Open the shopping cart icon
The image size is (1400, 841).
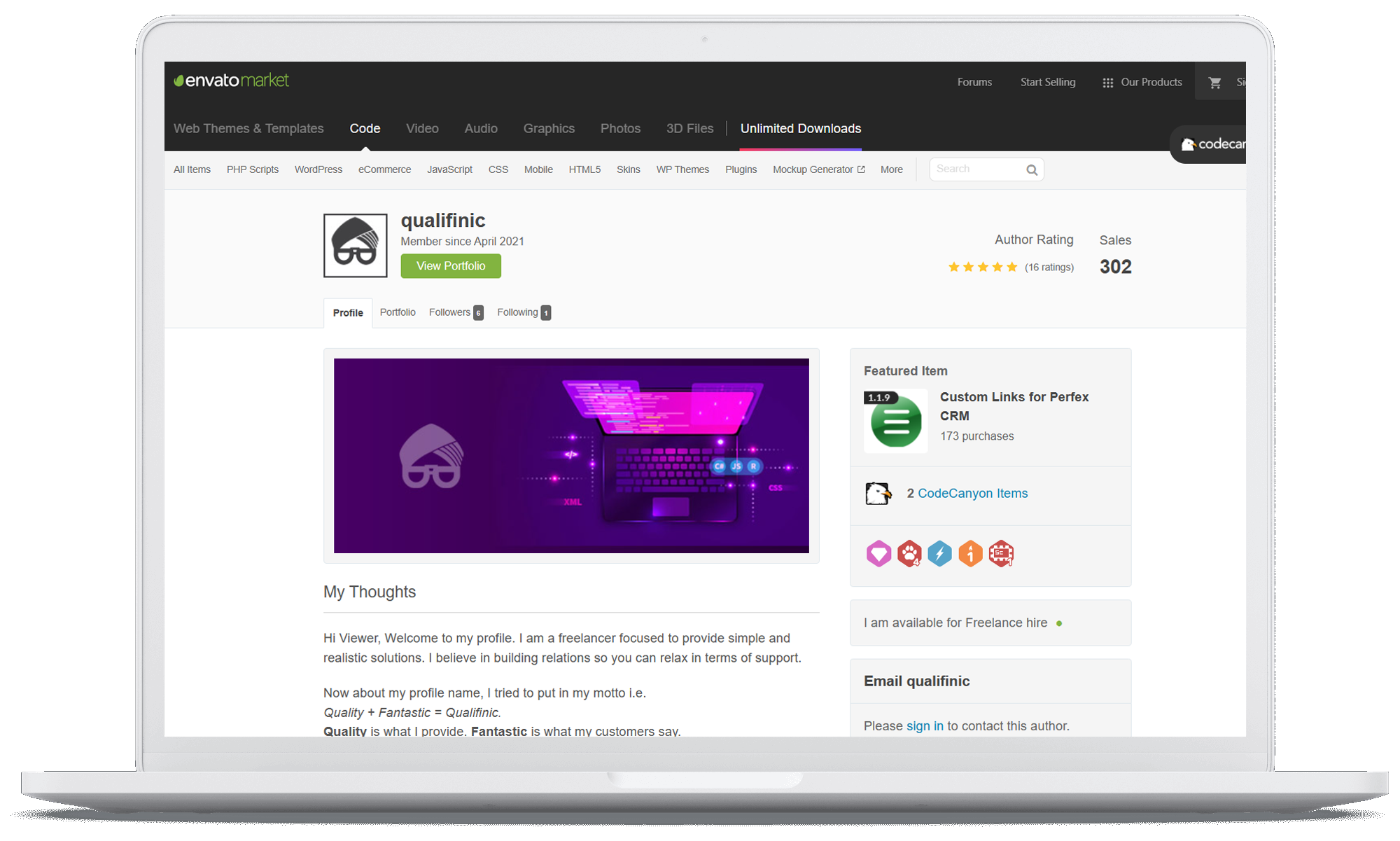(x=1214, y=83)
